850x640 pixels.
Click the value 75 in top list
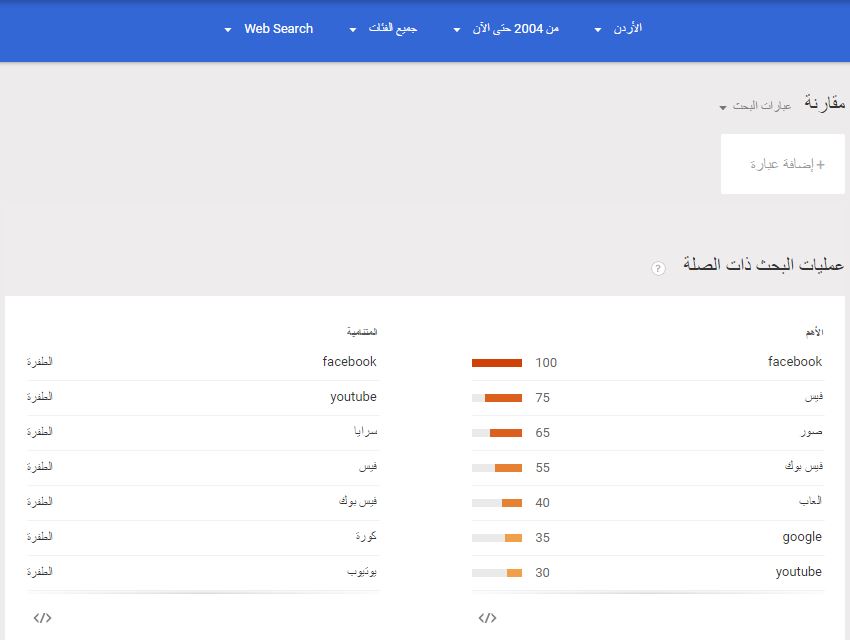[543, 398]
